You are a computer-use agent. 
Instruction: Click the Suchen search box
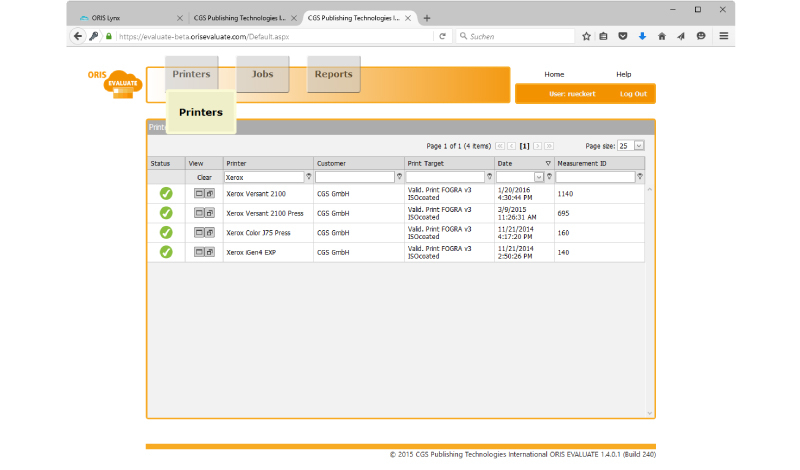pos(515,36)
